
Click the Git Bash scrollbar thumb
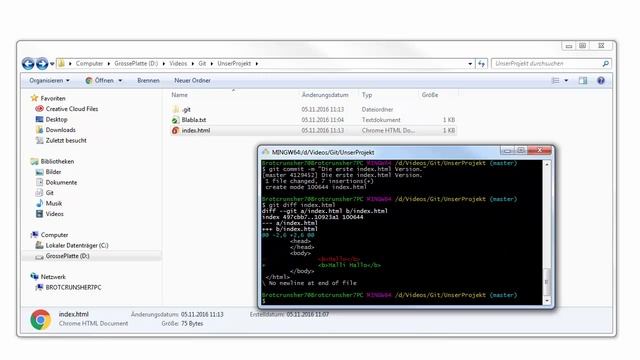[547, 281]
